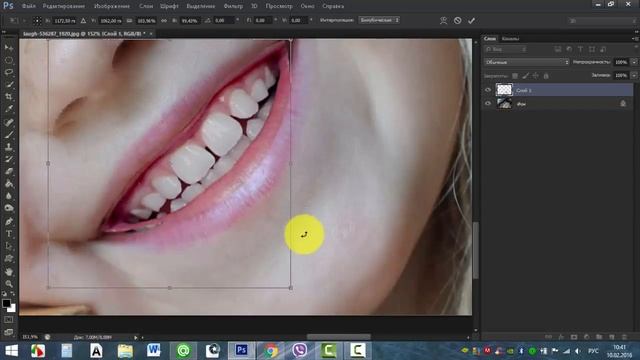Open the Слои menu
This screenshot has width=640, height=360.
[x=146, y=6]
